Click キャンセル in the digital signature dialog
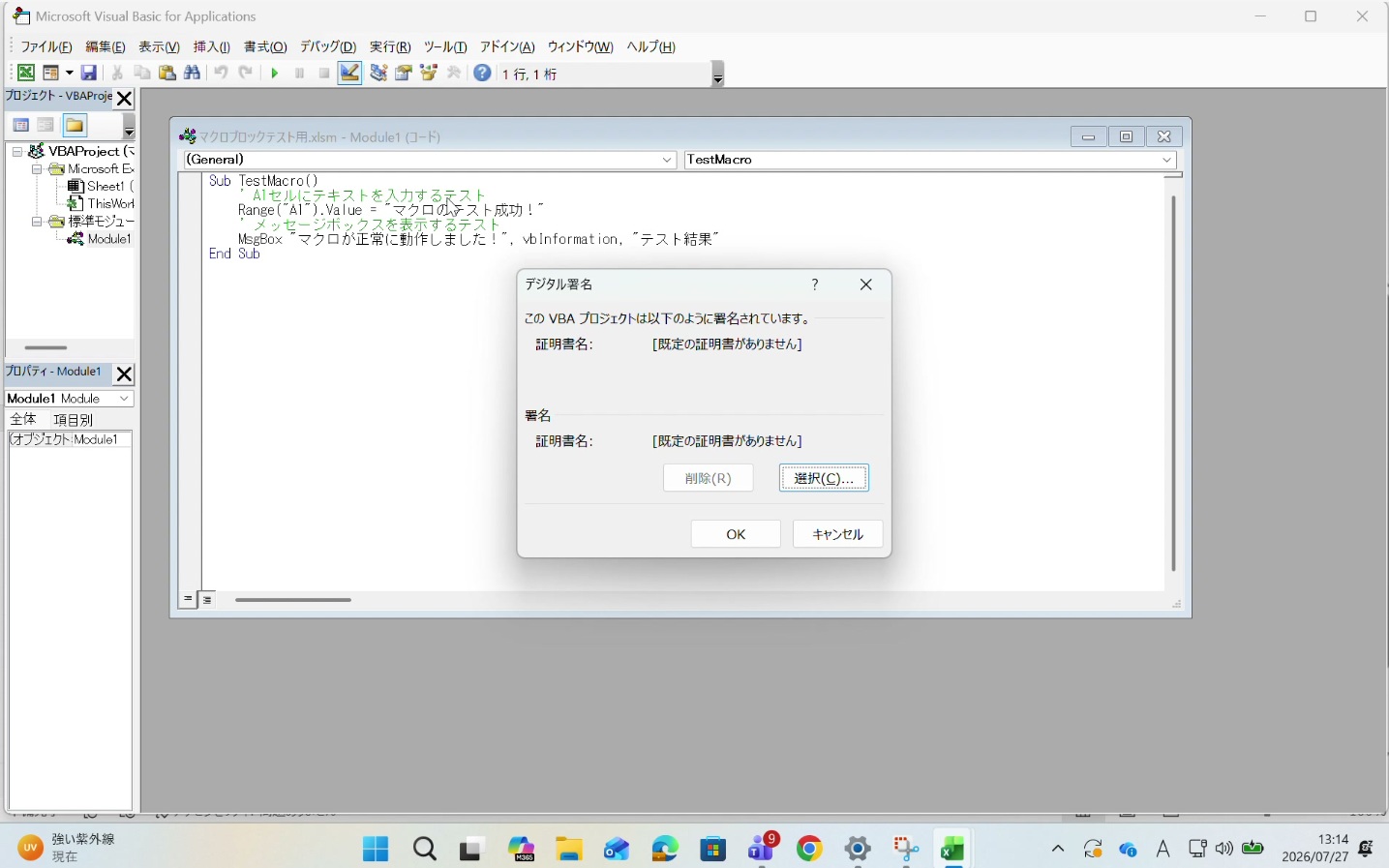Viewport: 1389px width, 868px height. tap(838, 534)
